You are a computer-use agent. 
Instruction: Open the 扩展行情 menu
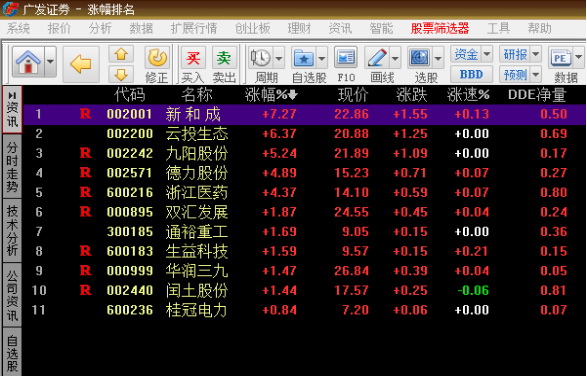194,28
